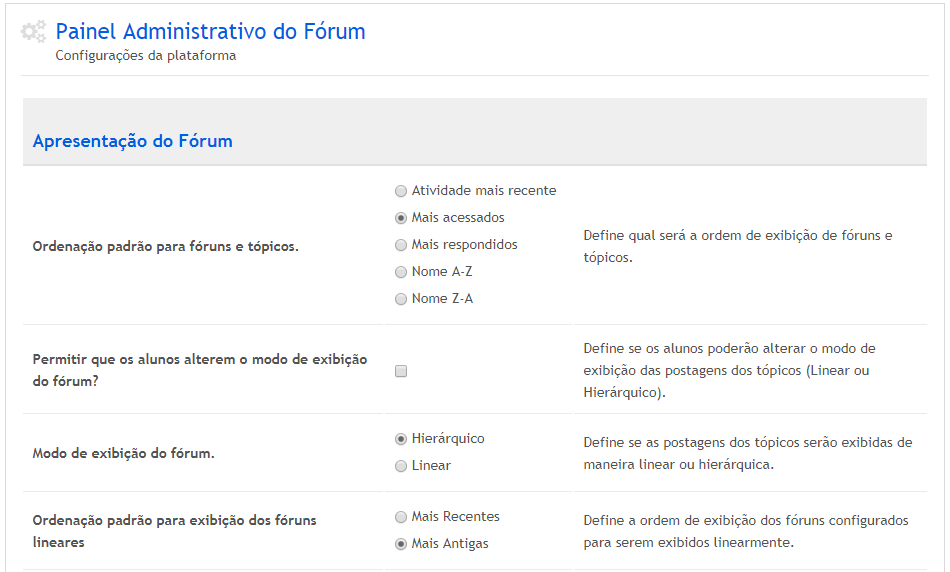Click the 'Painel Administrativo do Fórum' title
The image size is (950, 572).
210,32
